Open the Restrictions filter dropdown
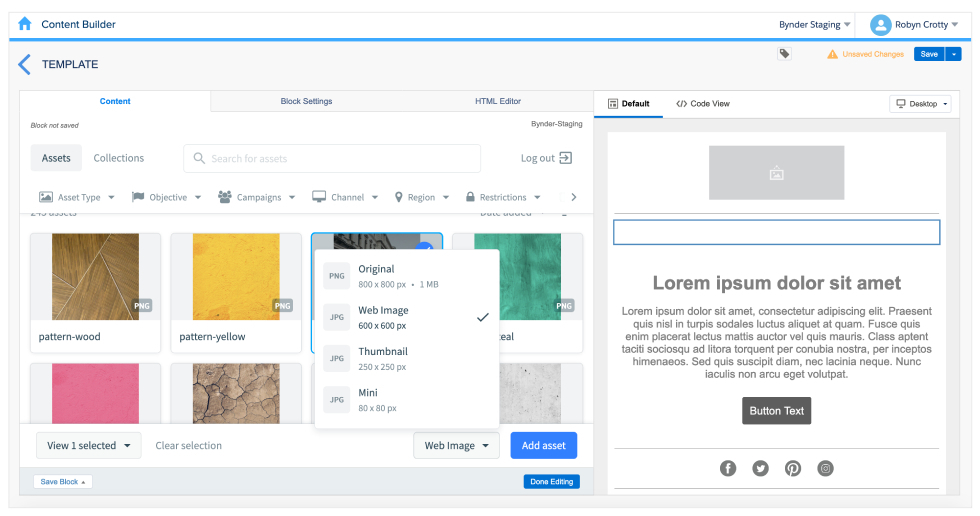 pos(503,197)
